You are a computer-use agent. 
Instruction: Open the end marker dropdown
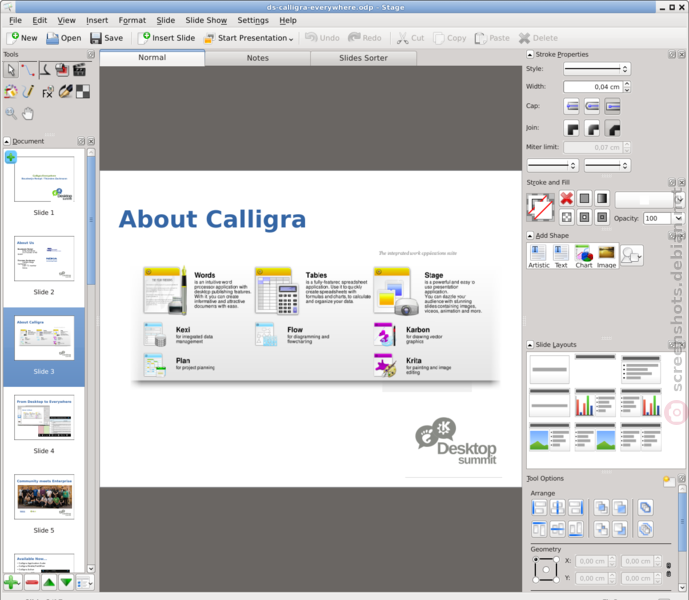[607, 165]
